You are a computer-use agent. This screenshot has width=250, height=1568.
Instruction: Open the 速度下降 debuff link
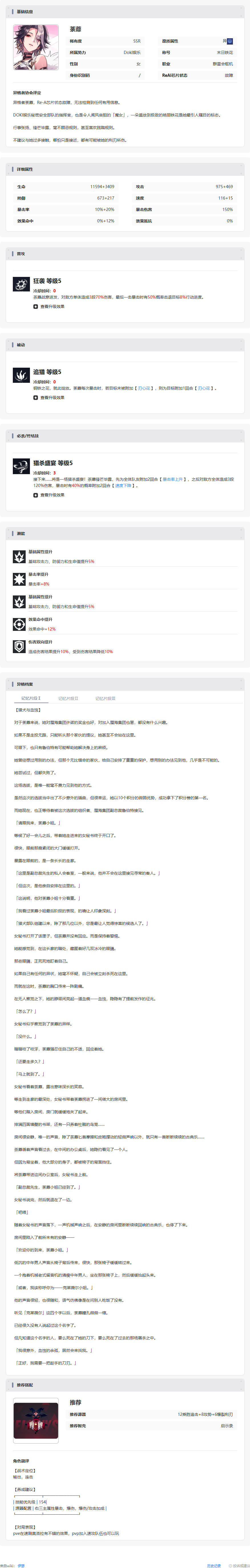[x=123, y=486]
